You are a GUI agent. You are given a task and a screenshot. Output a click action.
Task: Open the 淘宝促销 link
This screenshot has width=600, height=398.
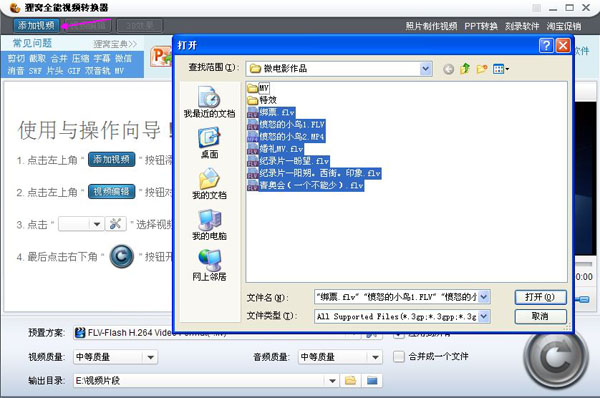(x=564, y=26)
